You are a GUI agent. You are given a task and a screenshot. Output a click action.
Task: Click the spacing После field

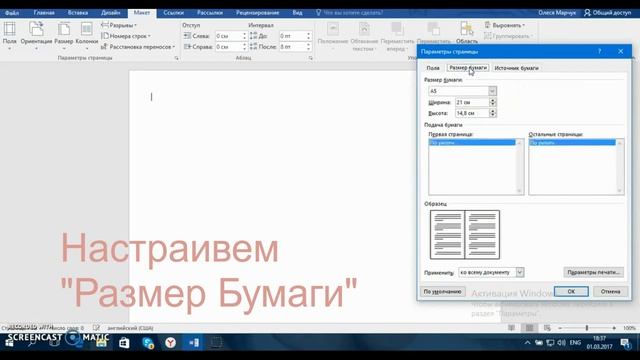point(295,47)
